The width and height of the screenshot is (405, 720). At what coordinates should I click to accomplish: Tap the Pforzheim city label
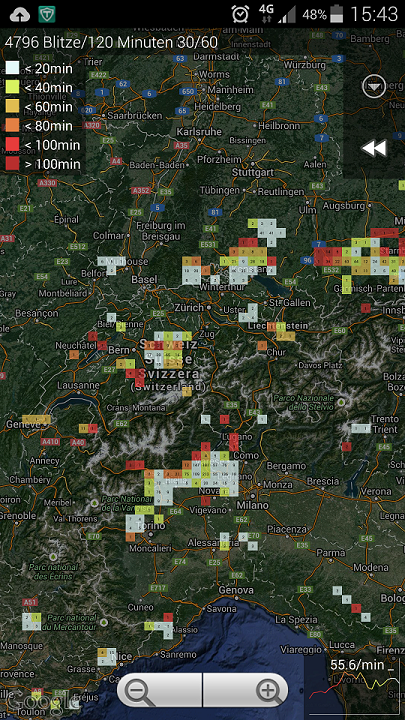coord(219,159)
